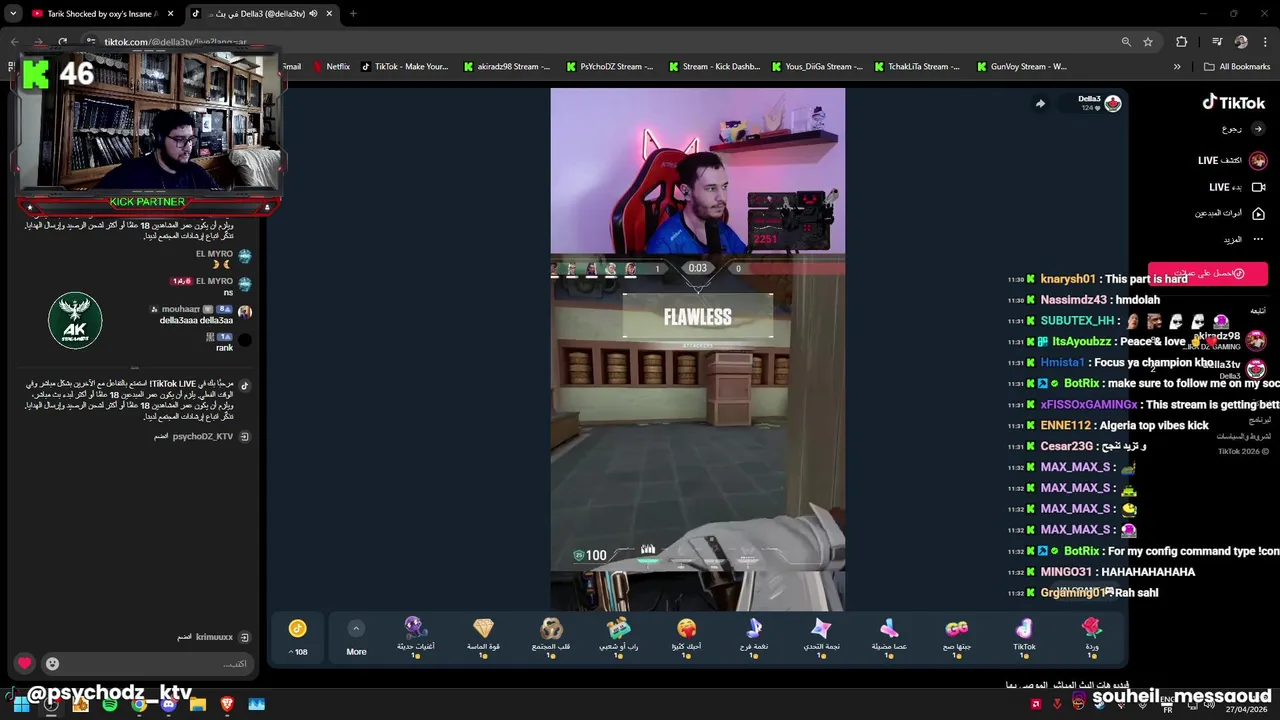The height and width of the screenshot is (720, 1280).
Task: Open File Explorer on the taskbar
Action: tap(198, 704)
